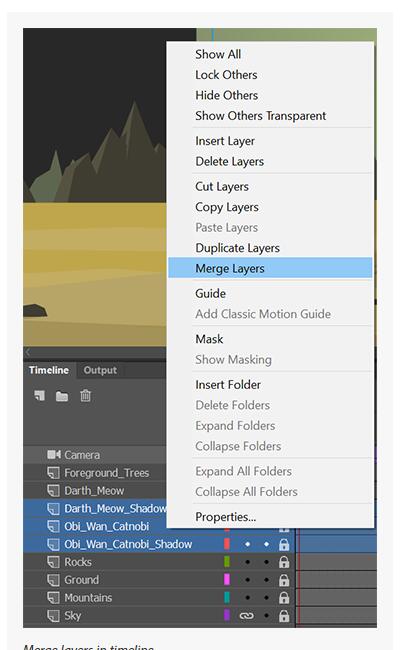Click the New Layer icon in timeline

tap(39, 396)
